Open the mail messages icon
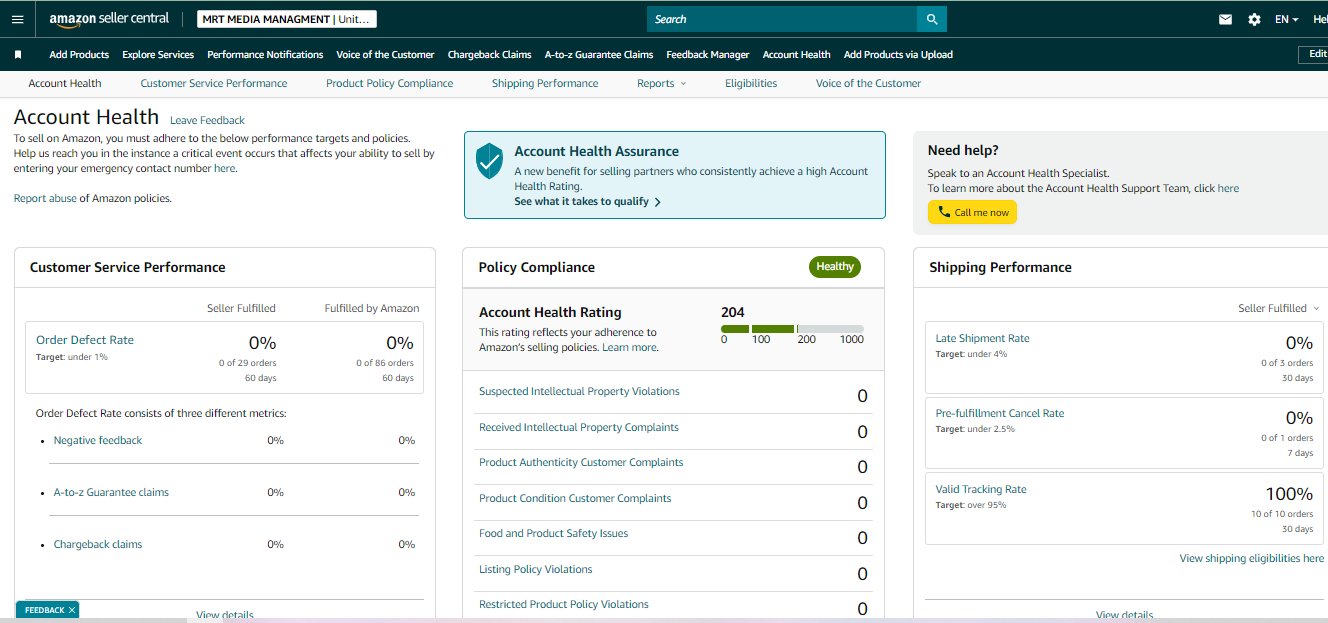Viewport: 1328px width, 623px height. [1225, 19]
